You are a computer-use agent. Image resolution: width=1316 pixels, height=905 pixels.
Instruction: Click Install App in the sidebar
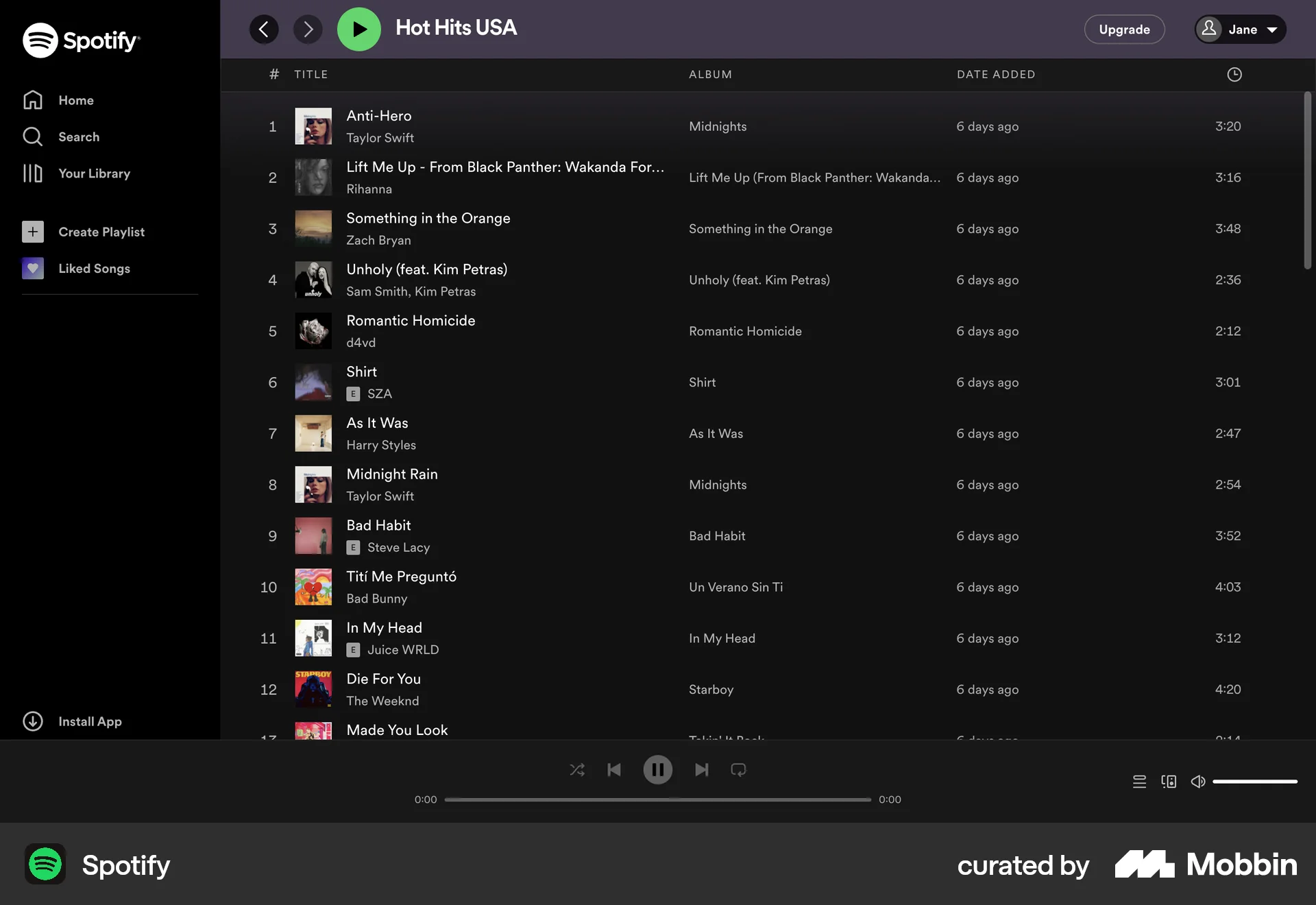[x=89, y=721]
